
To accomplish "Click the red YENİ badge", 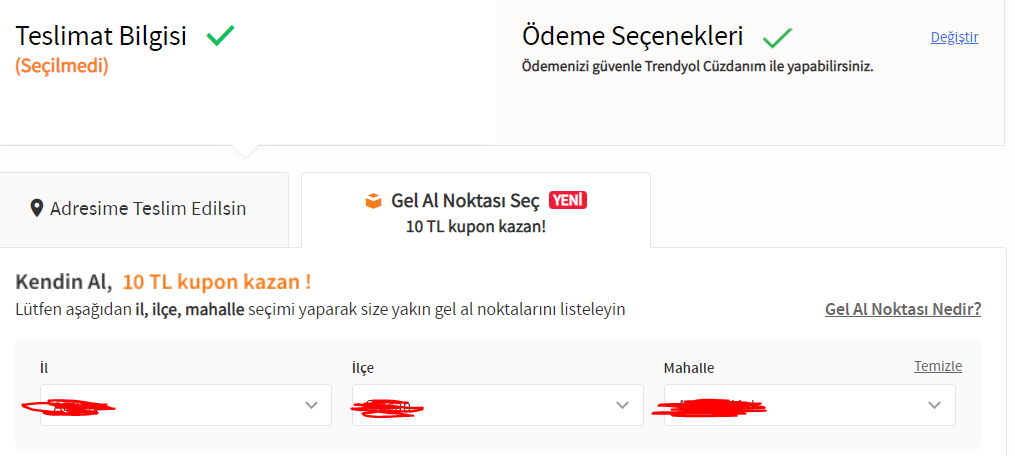I will click(568, 200).
